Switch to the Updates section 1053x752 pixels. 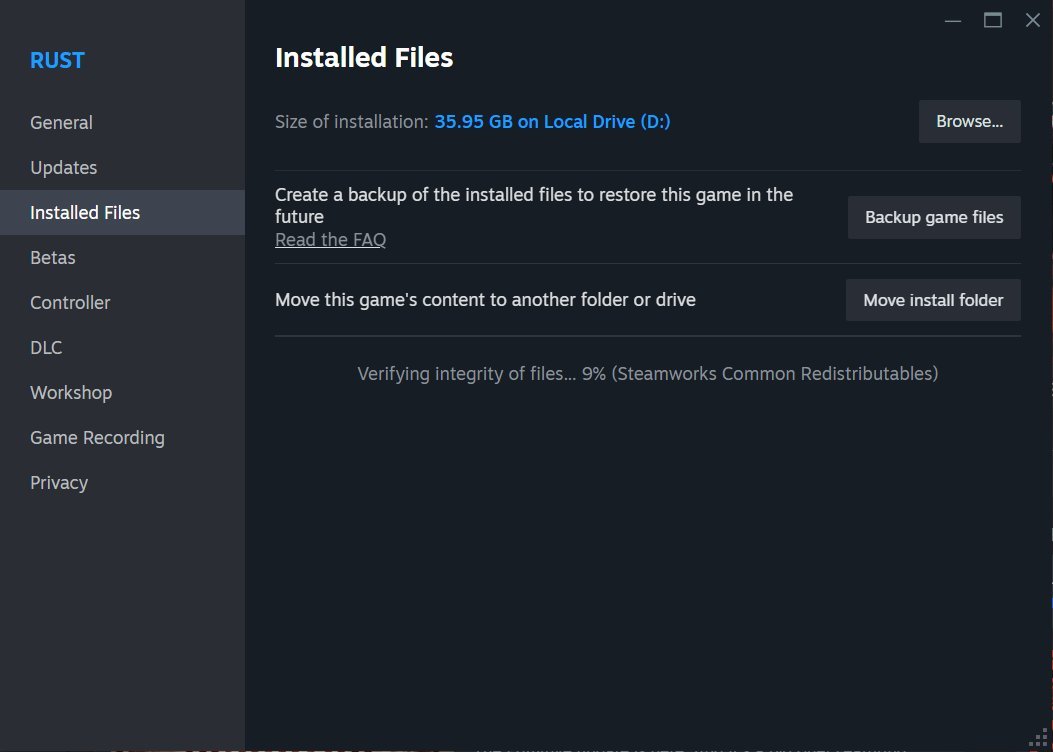[x=63, y=167]
